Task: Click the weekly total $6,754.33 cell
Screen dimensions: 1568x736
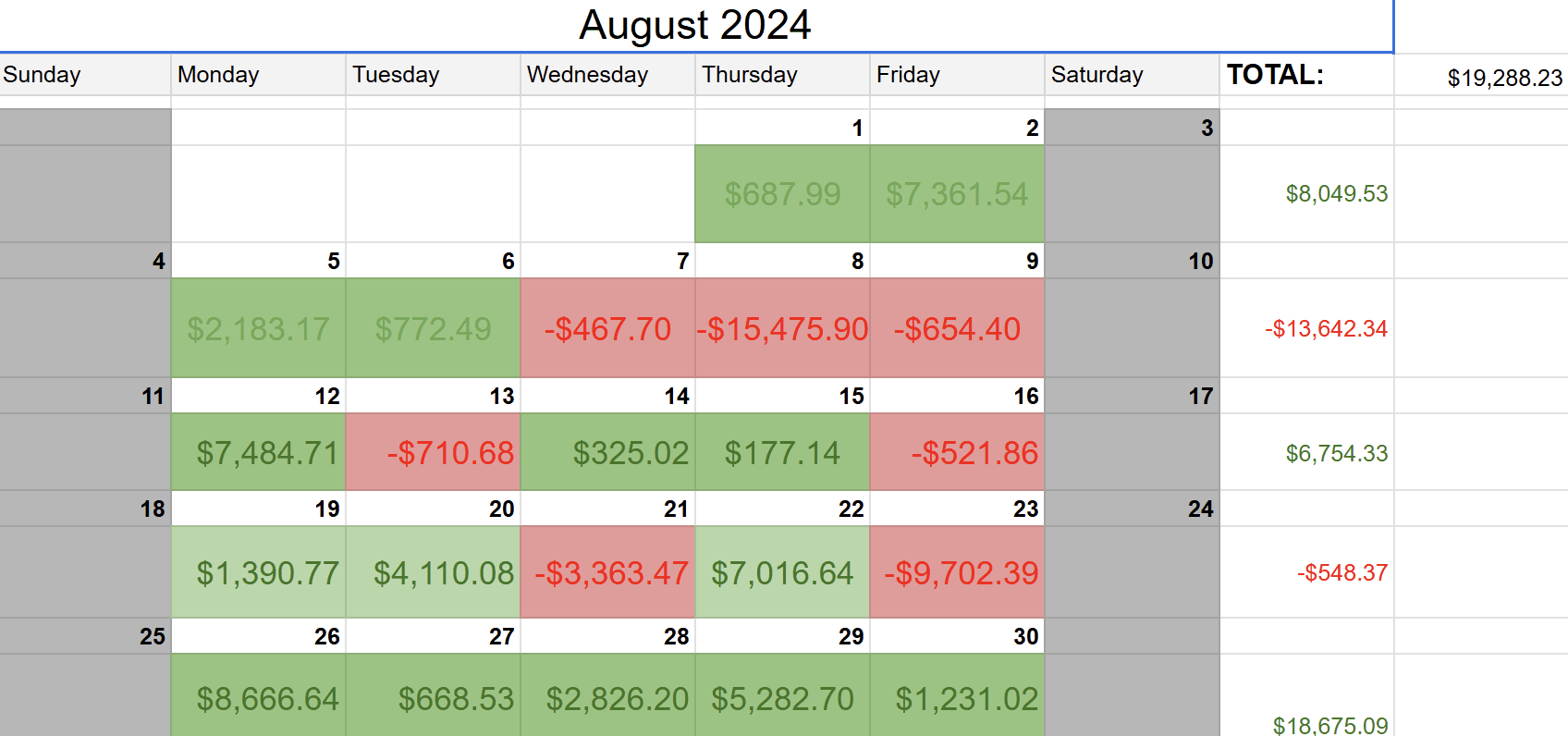Action: pos(1306,453)
